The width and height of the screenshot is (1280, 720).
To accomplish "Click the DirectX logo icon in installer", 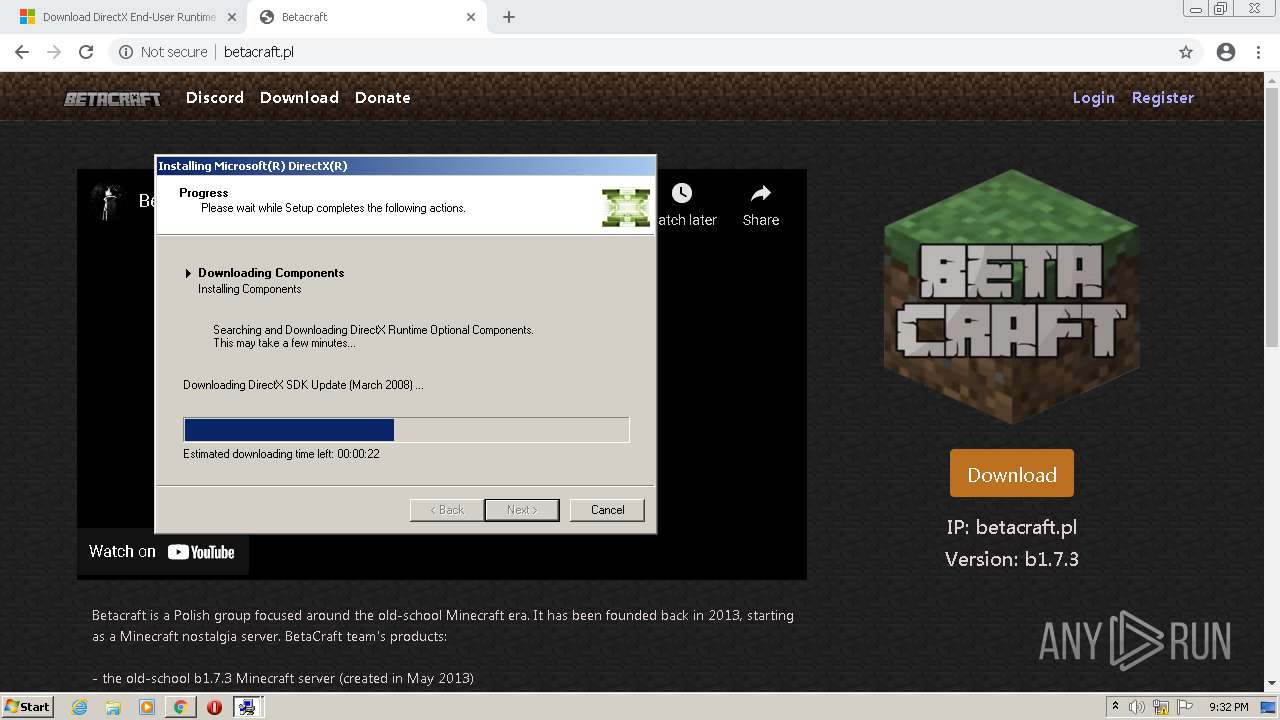I will [626, 207].
